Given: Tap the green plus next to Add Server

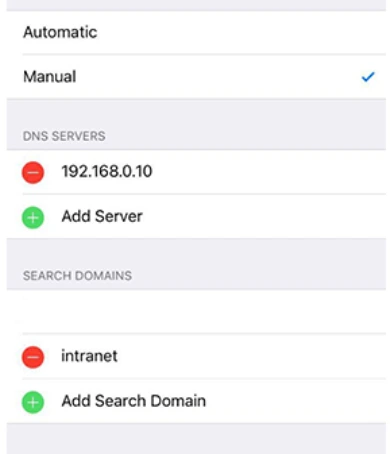Looking at the screenshot, I should (33, 217).
